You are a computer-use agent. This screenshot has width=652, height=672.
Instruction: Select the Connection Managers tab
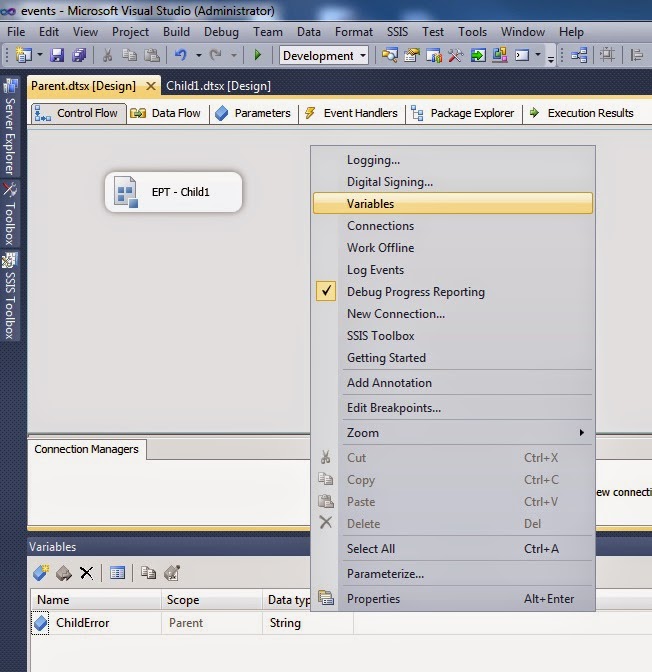click(87, 449)
